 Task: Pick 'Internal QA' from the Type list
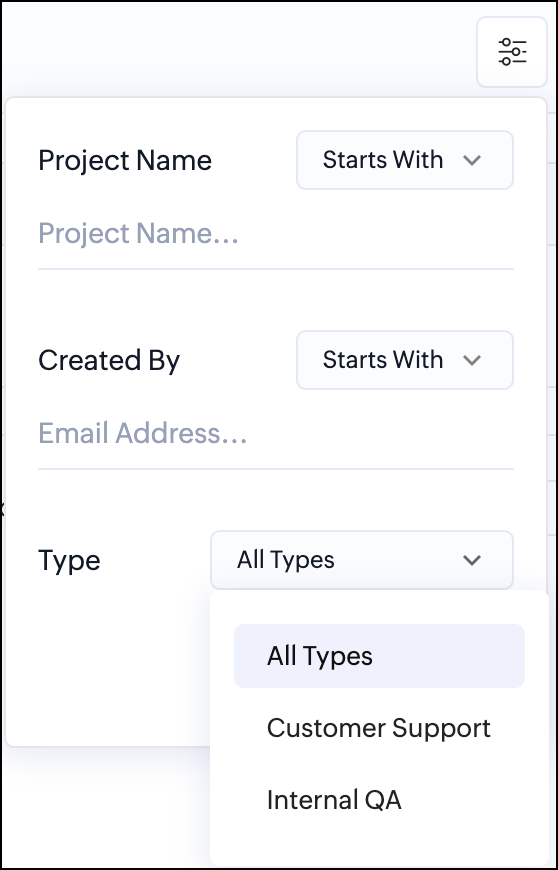(379, 800)
